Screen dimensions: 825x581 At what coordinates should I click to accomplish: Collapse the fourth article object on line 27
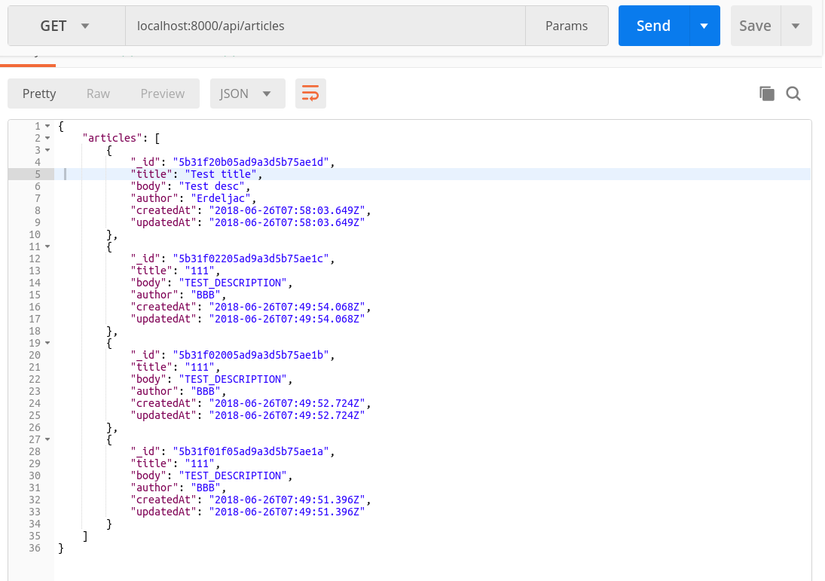(47, 439)
